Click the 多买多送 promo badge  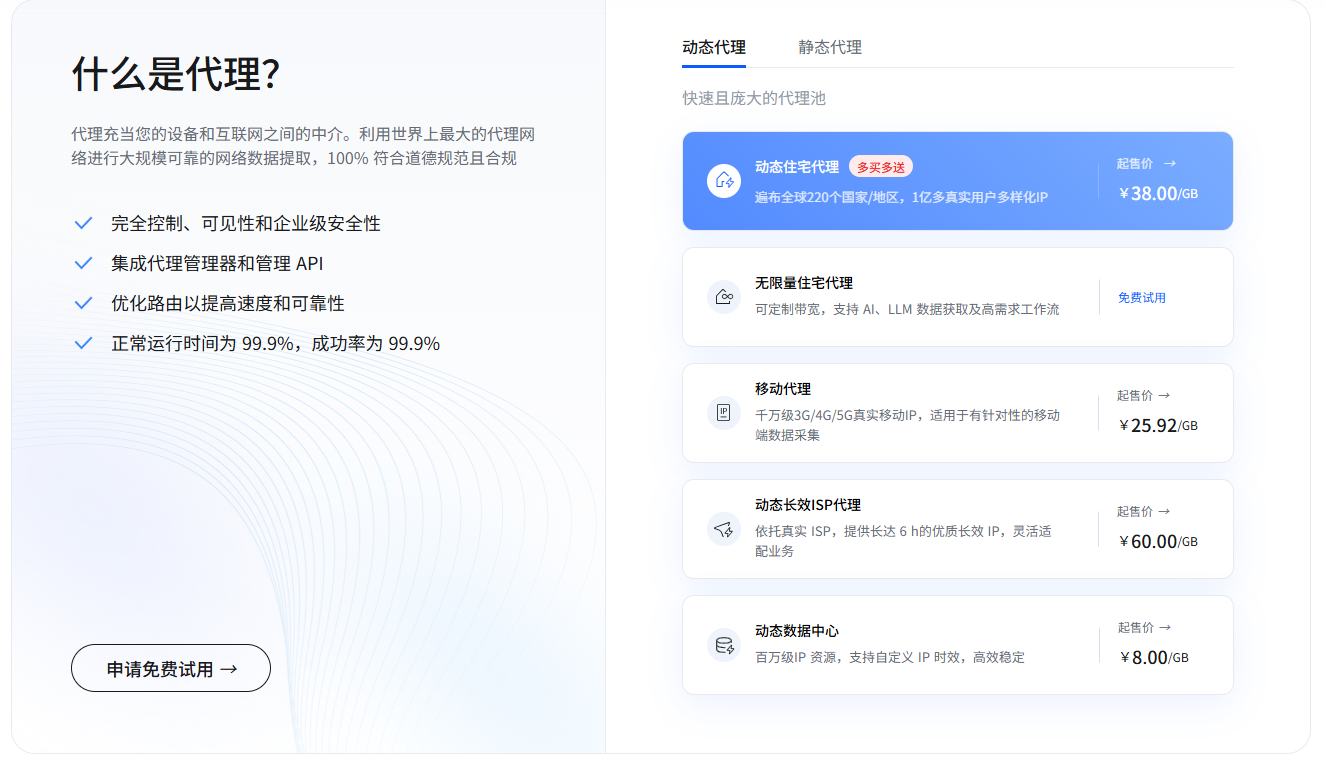point(881,167)
